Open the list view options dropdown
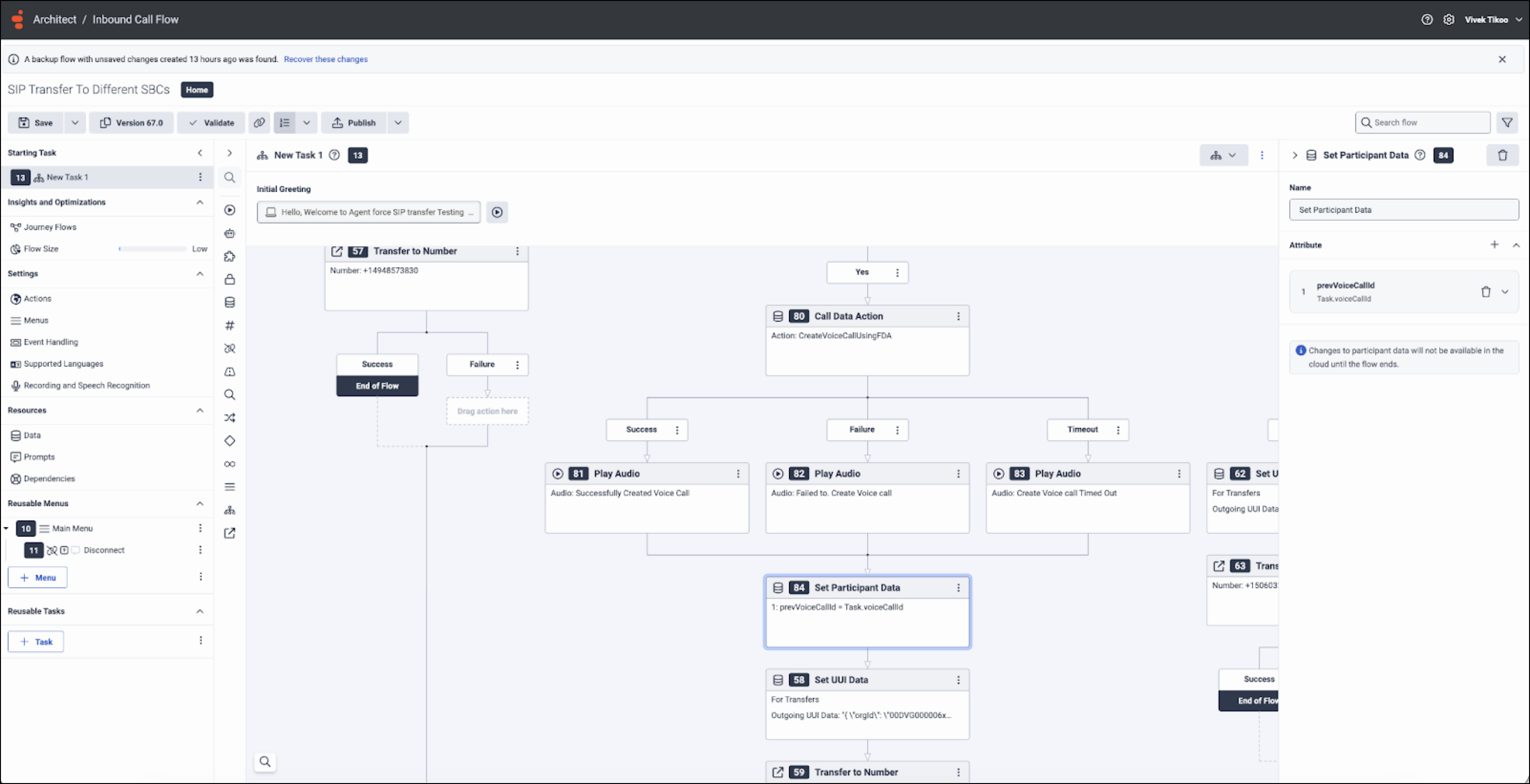The image size is (1530, 784). coord(307,123)
